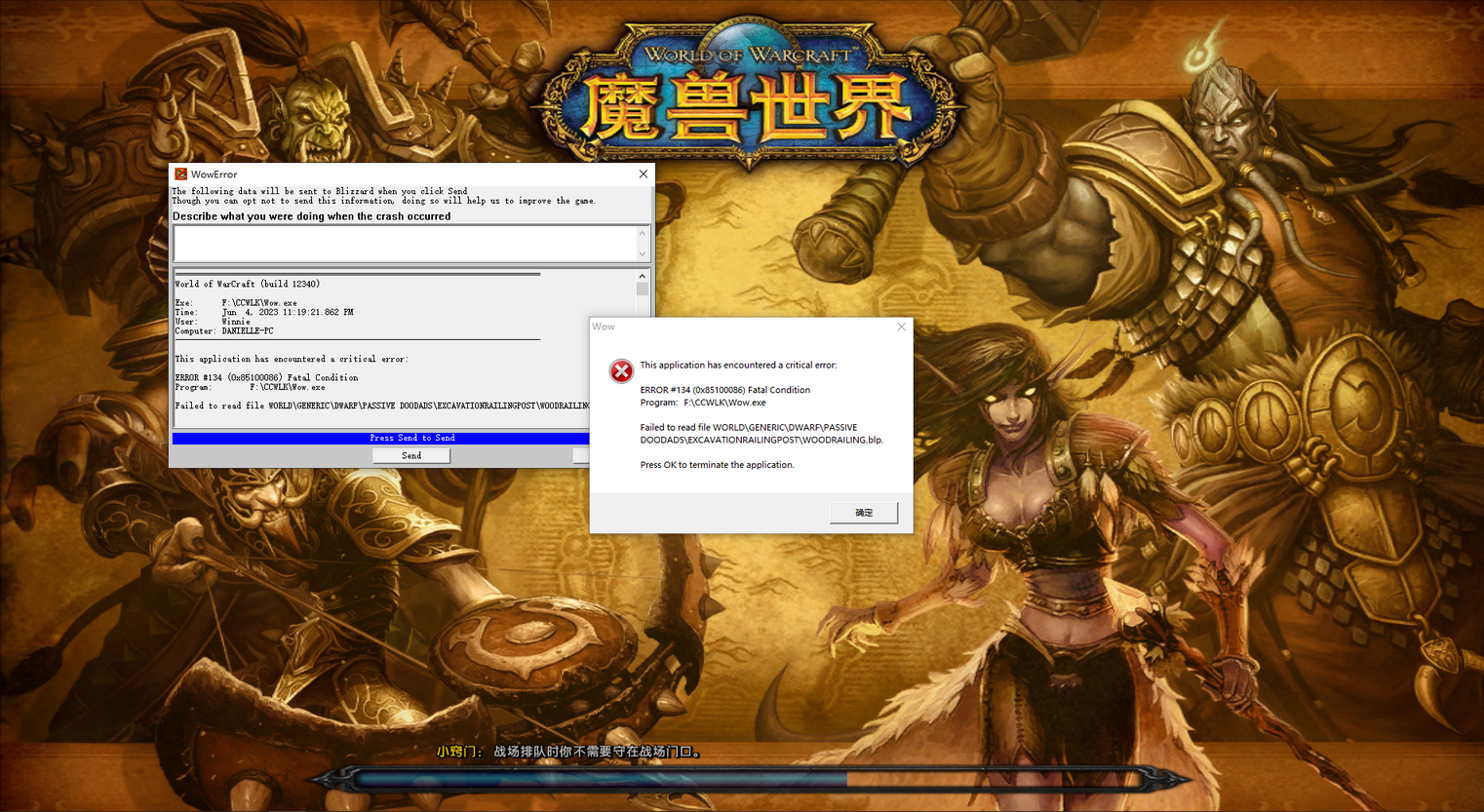Click the crash log scrollbar thumb
1484x812 pixels.
(x=642, y=290)
